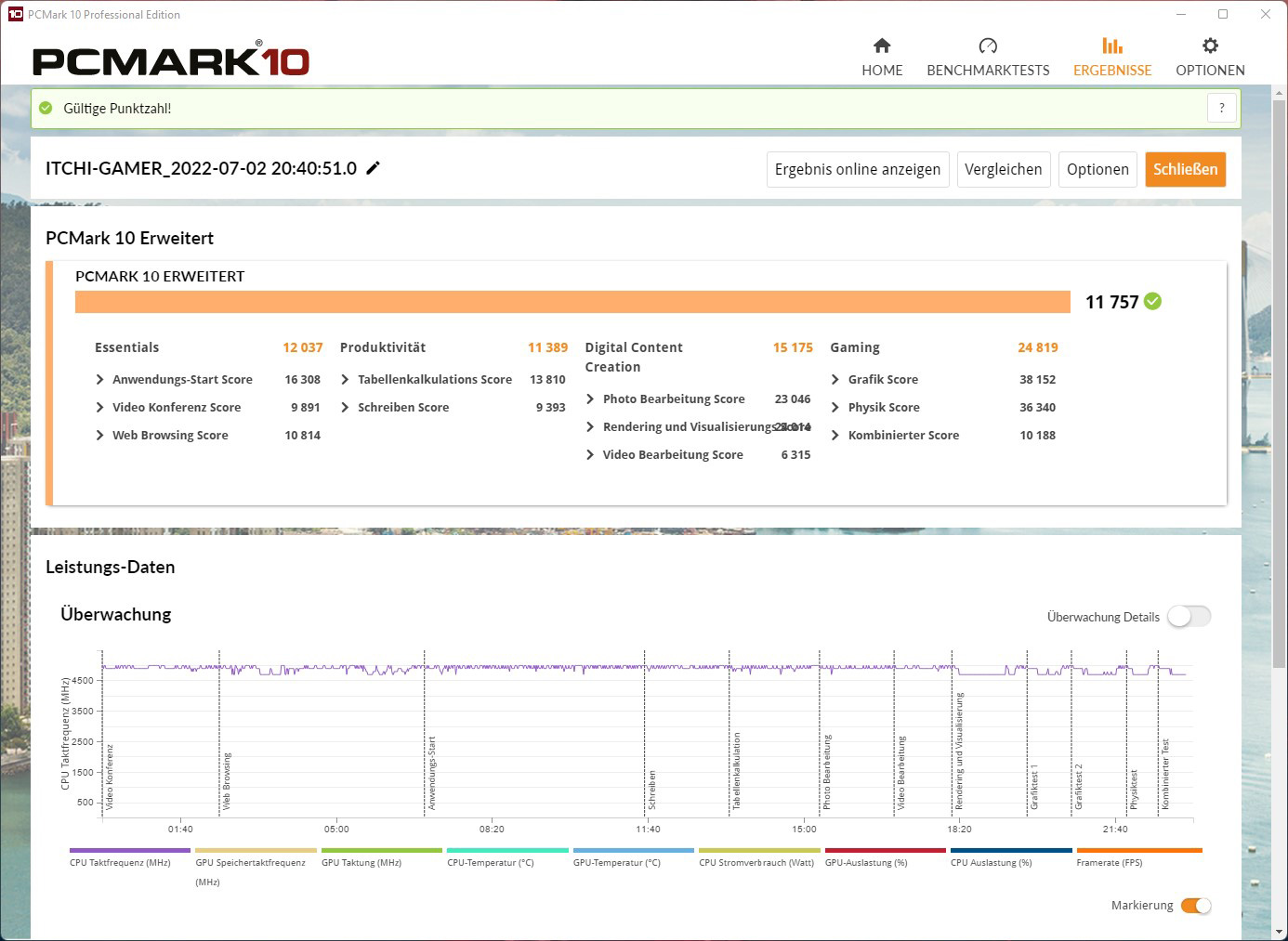Viewport: 1288px width, 941px height.
Task: Click result name ITCHI-GAMER_2022-07-02 20:40:51.0
Action: [201, 168]
